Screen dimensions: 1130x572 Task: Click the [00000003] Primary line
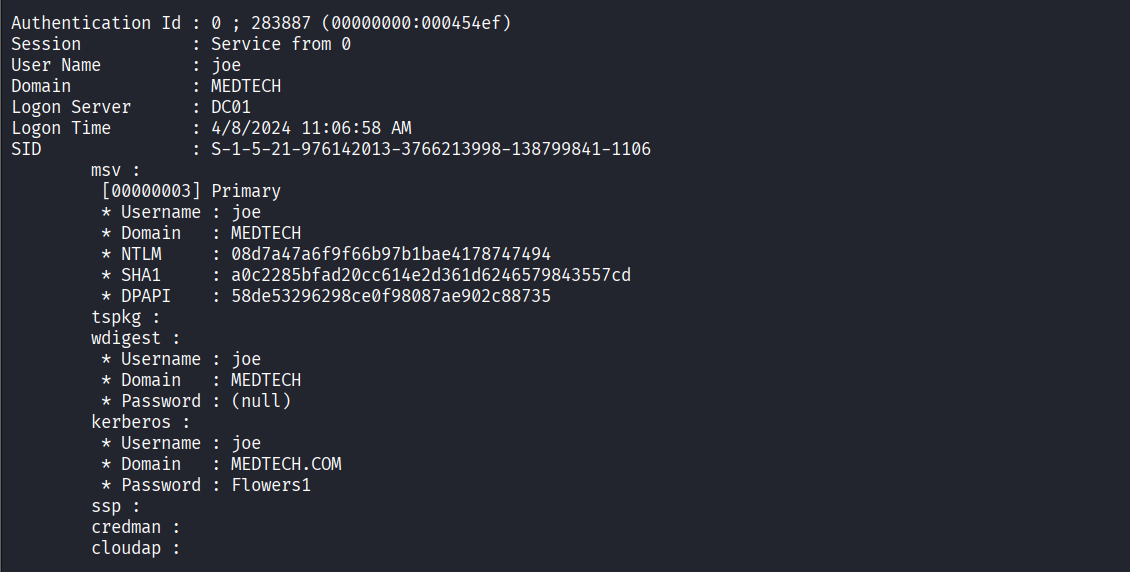pyautogui.click(x=191, y=191)
